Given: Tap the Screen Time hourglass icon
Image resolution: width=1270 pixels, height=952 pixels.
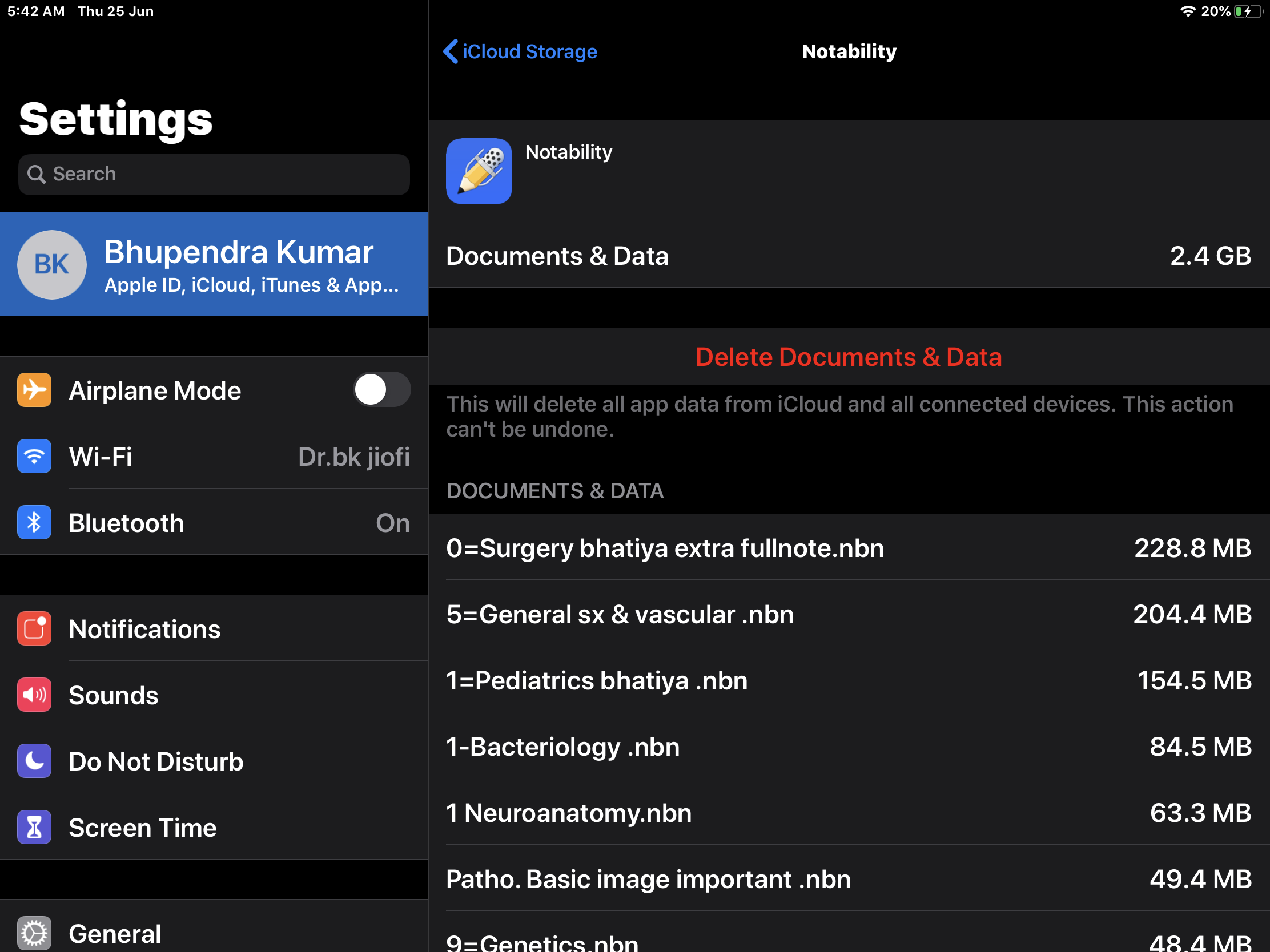Looking at the screenshot, I should coord(34,828).
